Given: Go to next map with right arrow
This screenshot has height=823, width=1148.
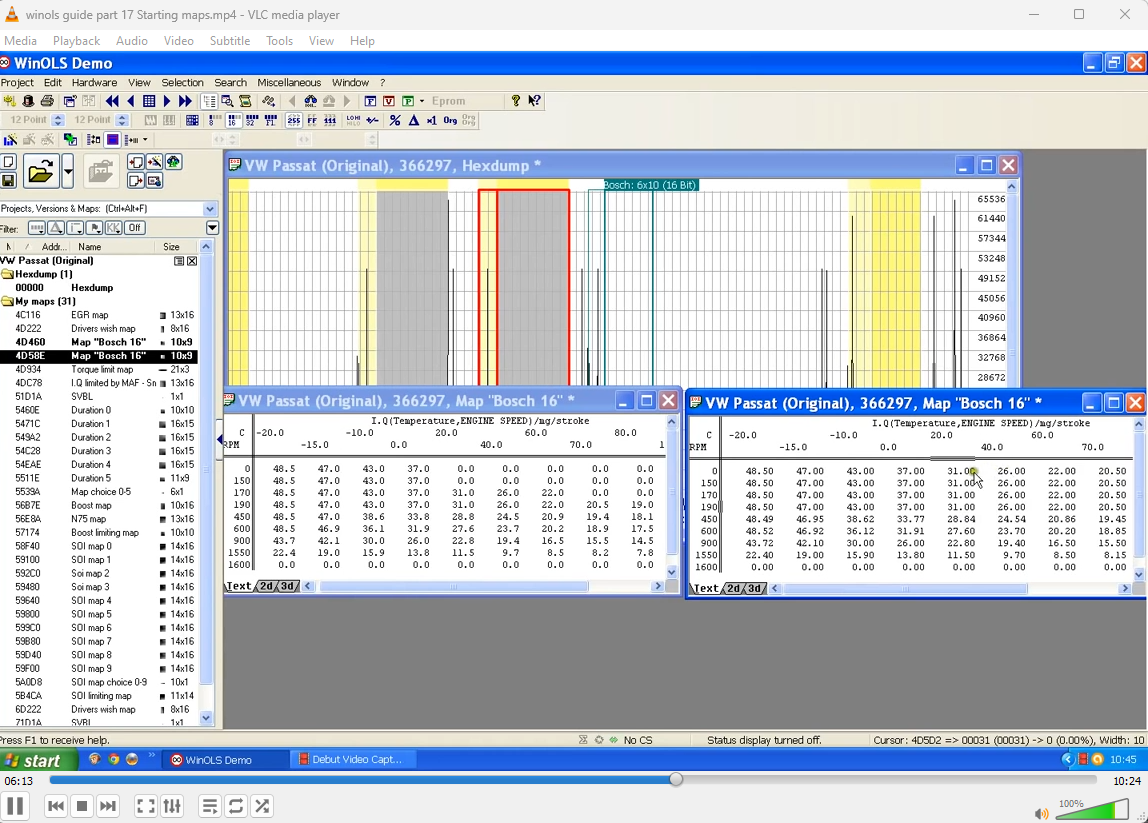Looking at the screenshot, I should tap(167, 101).
